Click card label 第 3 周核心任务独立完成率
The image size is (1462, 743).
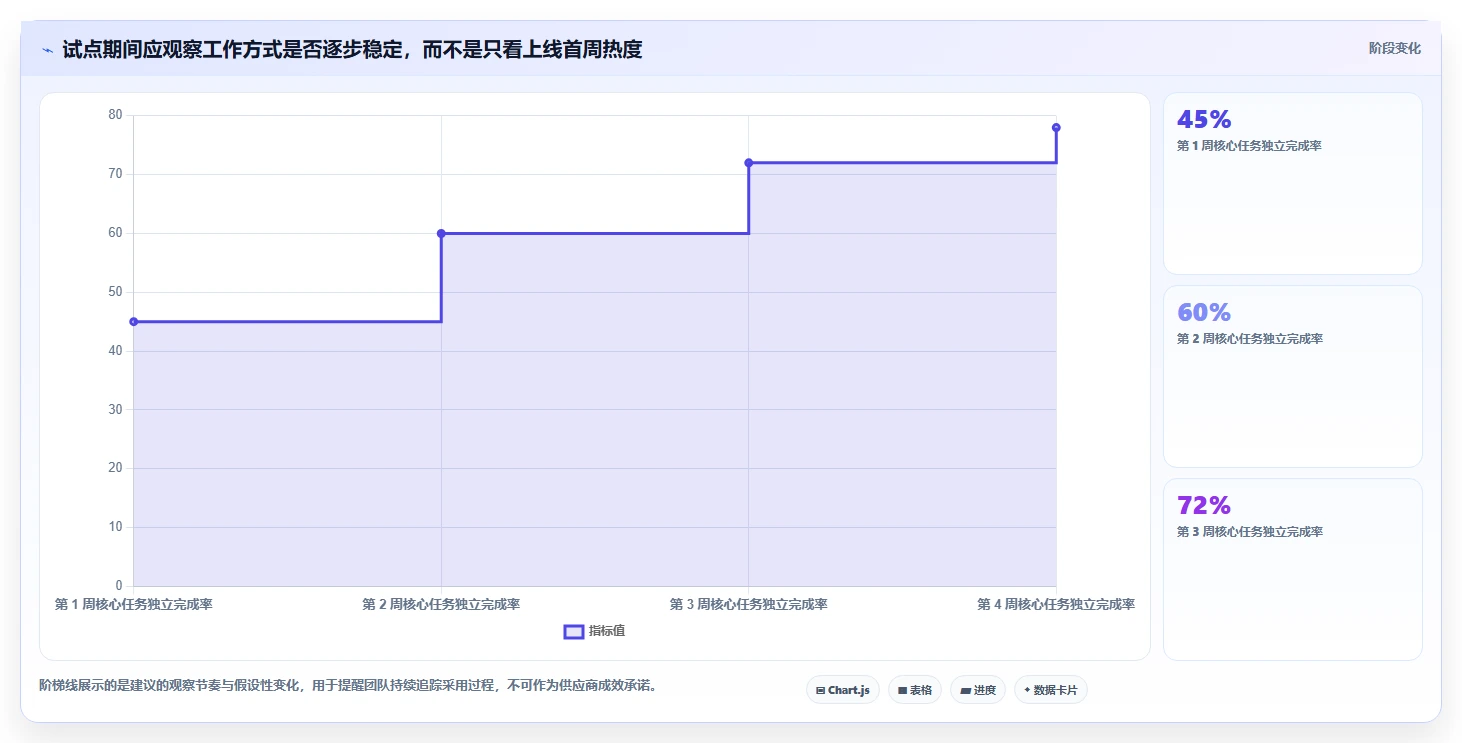[x=1250, y=532]
